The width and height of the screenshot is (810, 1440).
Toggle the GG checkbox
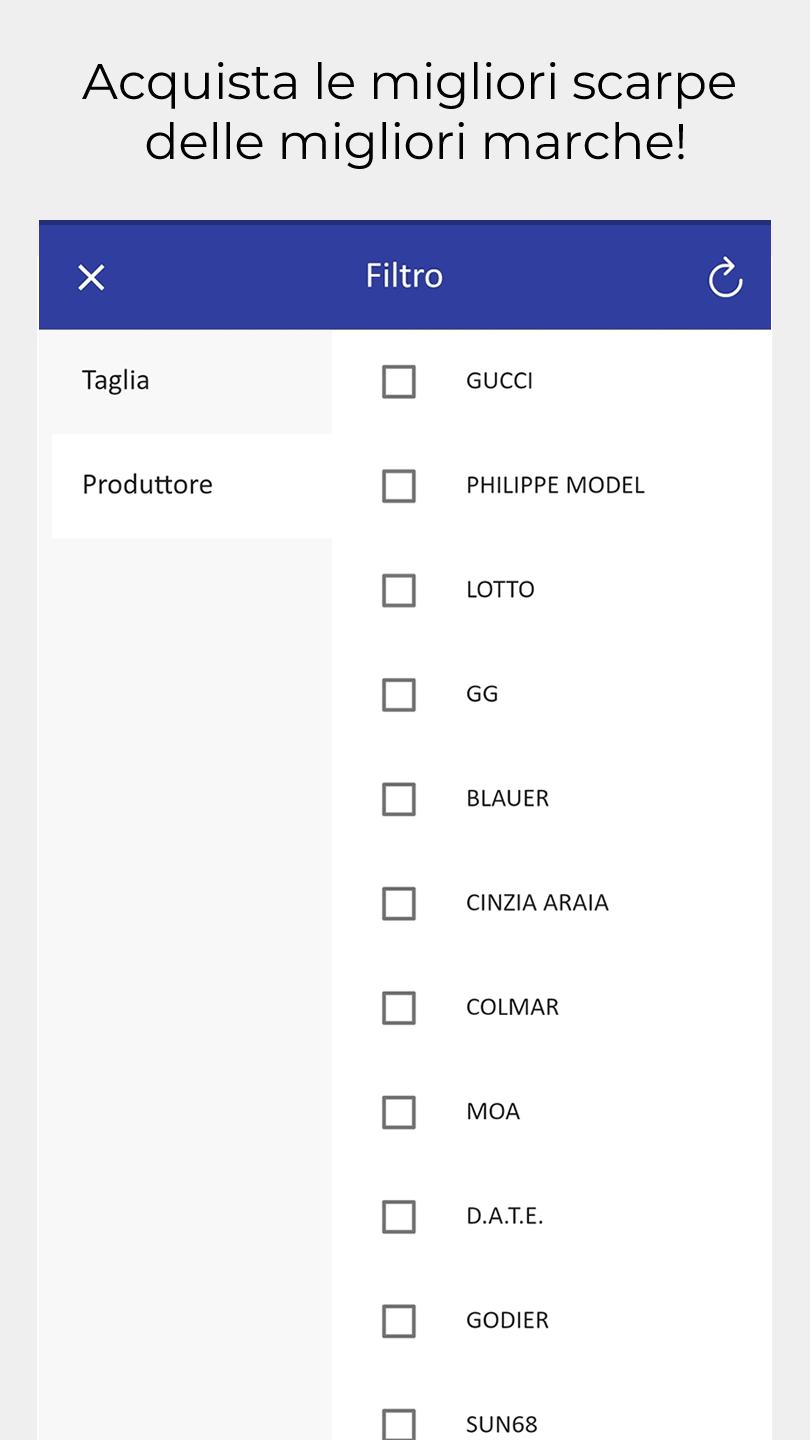tap(399, 694)
